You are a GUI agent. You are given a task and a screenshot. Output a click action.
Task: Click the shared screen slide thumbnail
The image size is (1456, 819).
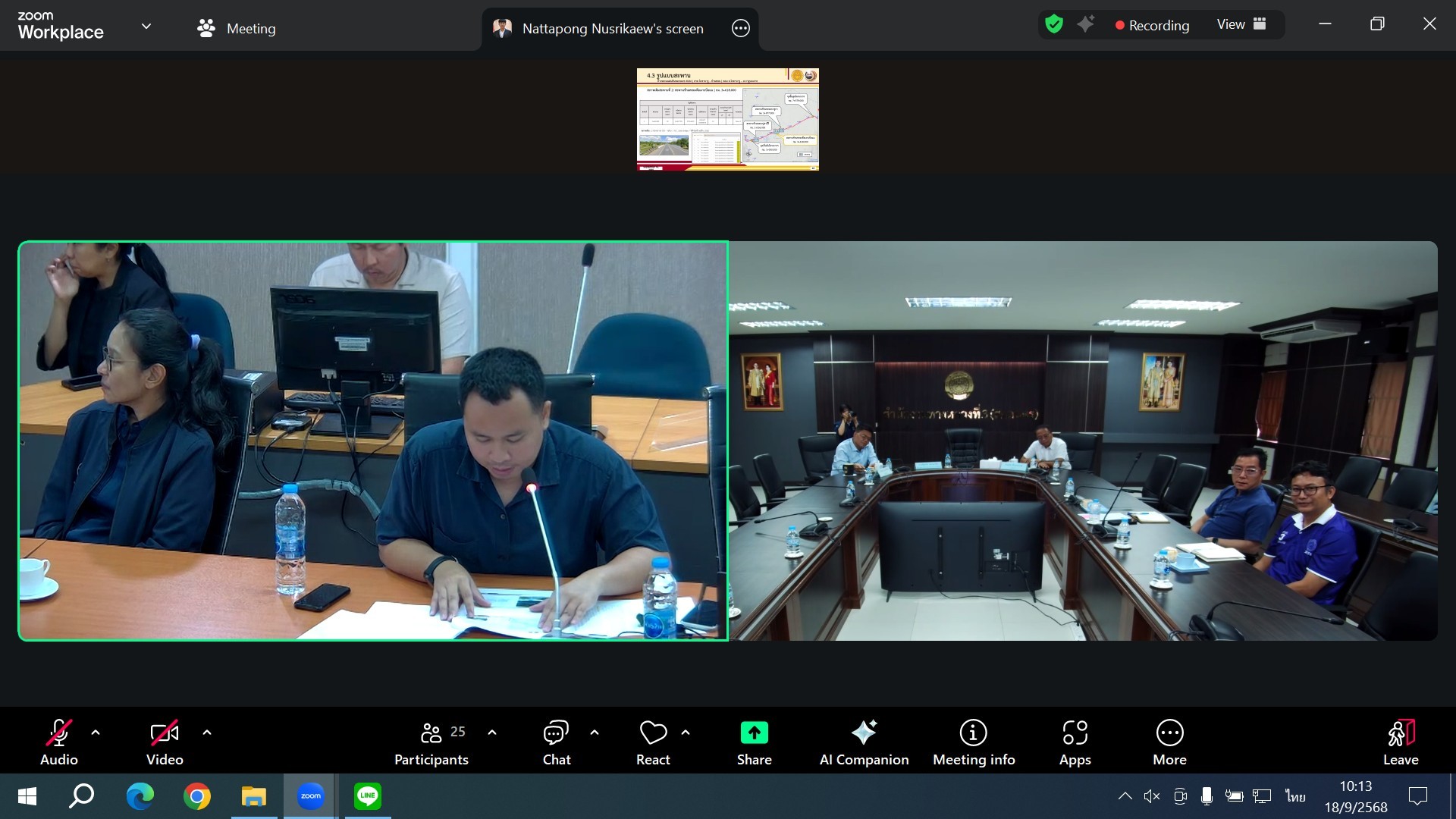coord(727,119)
